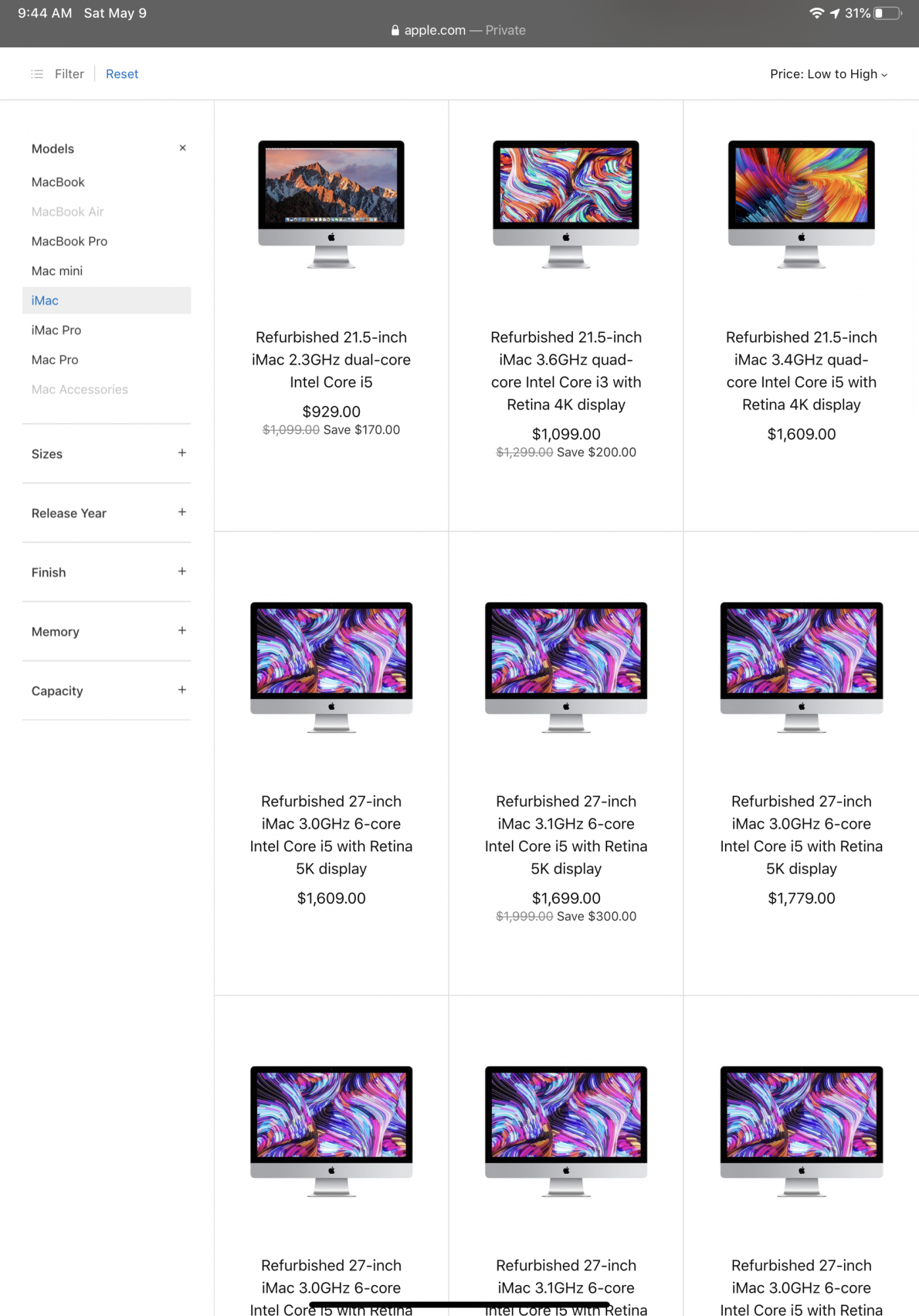Choose iMac Pro model filter
919x1316 pixels.
56,330
